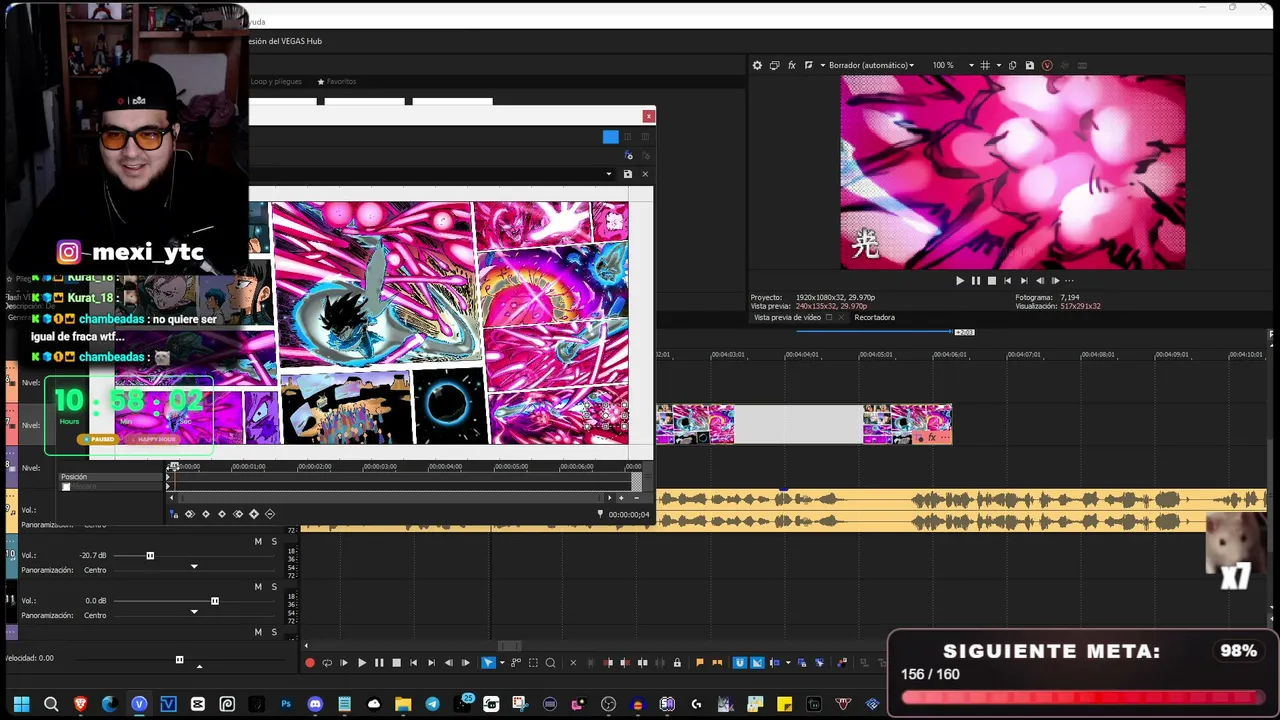Open Telegram from the Windows taskbar

tap(432, 705)
